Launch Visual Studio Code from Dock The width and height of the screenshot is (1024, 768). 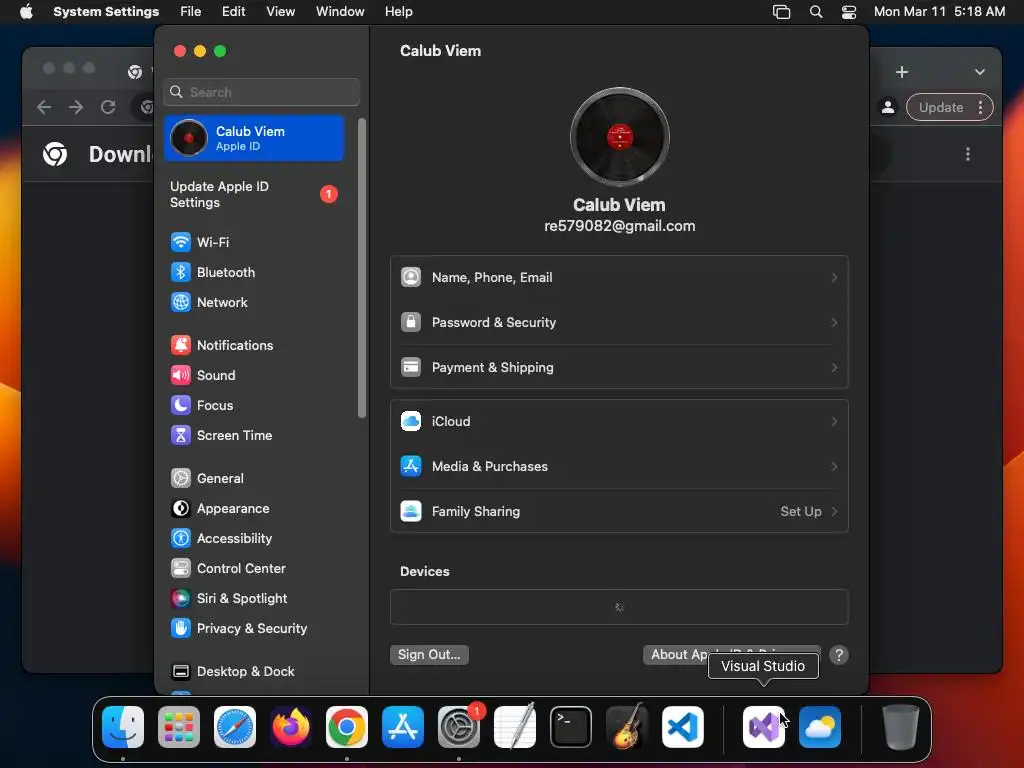pyautogui.click(x=682, y=727)
